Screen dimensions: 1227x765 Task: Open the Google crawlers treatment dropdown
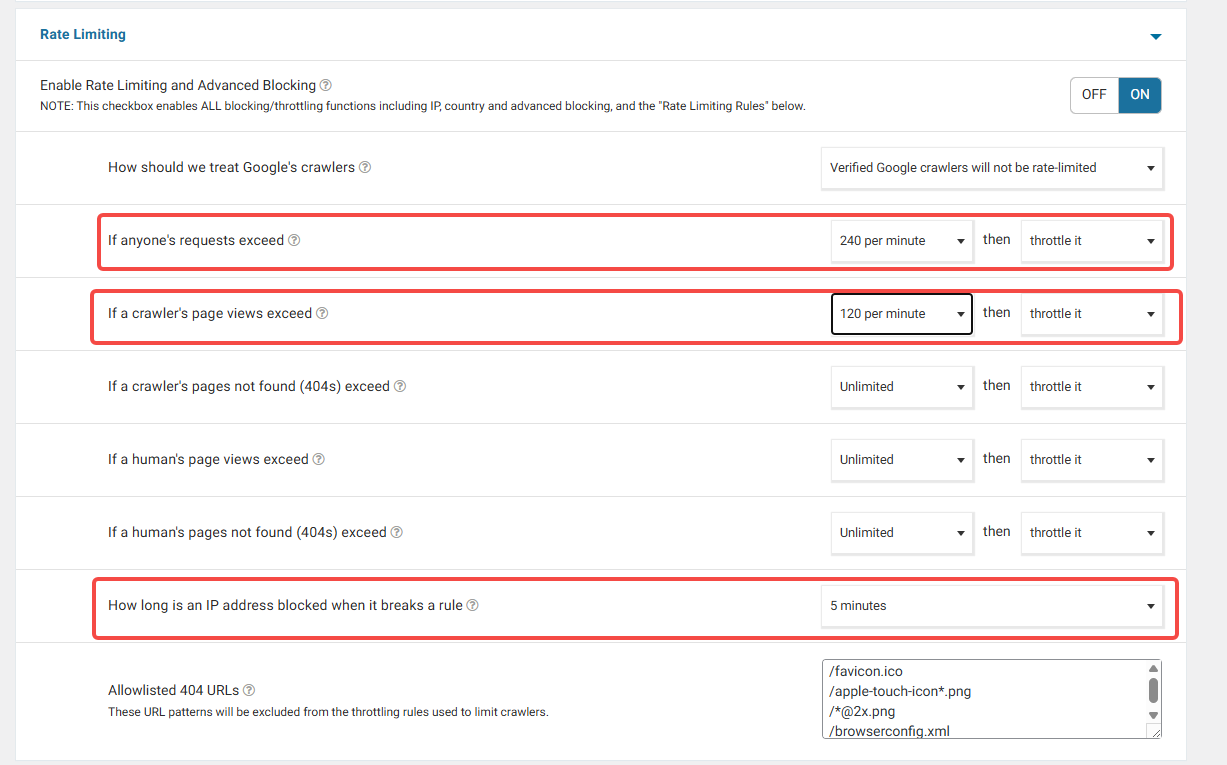(991, 168)
